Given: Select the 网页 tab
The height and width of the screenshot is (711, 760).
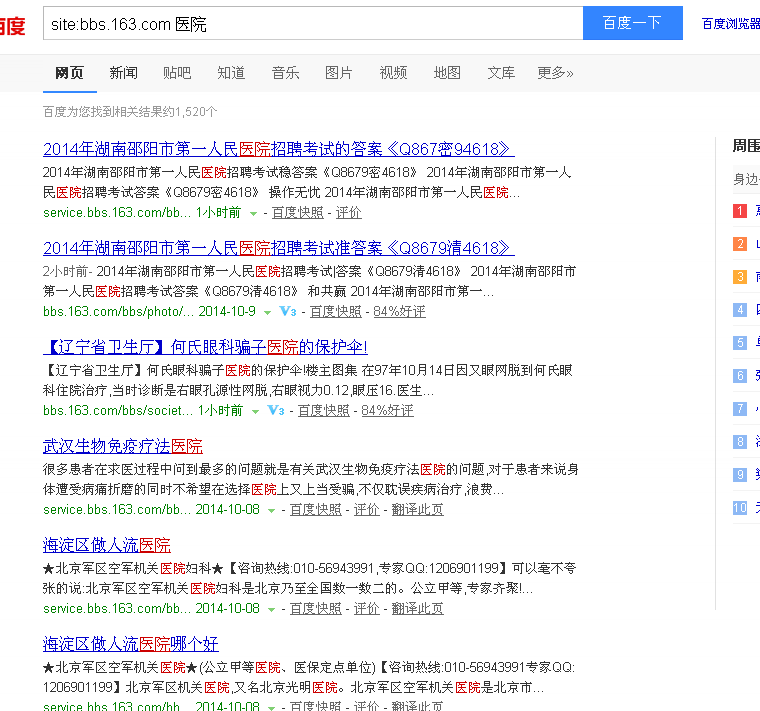Looking at the screenshot, I should (x=69, y=73).
